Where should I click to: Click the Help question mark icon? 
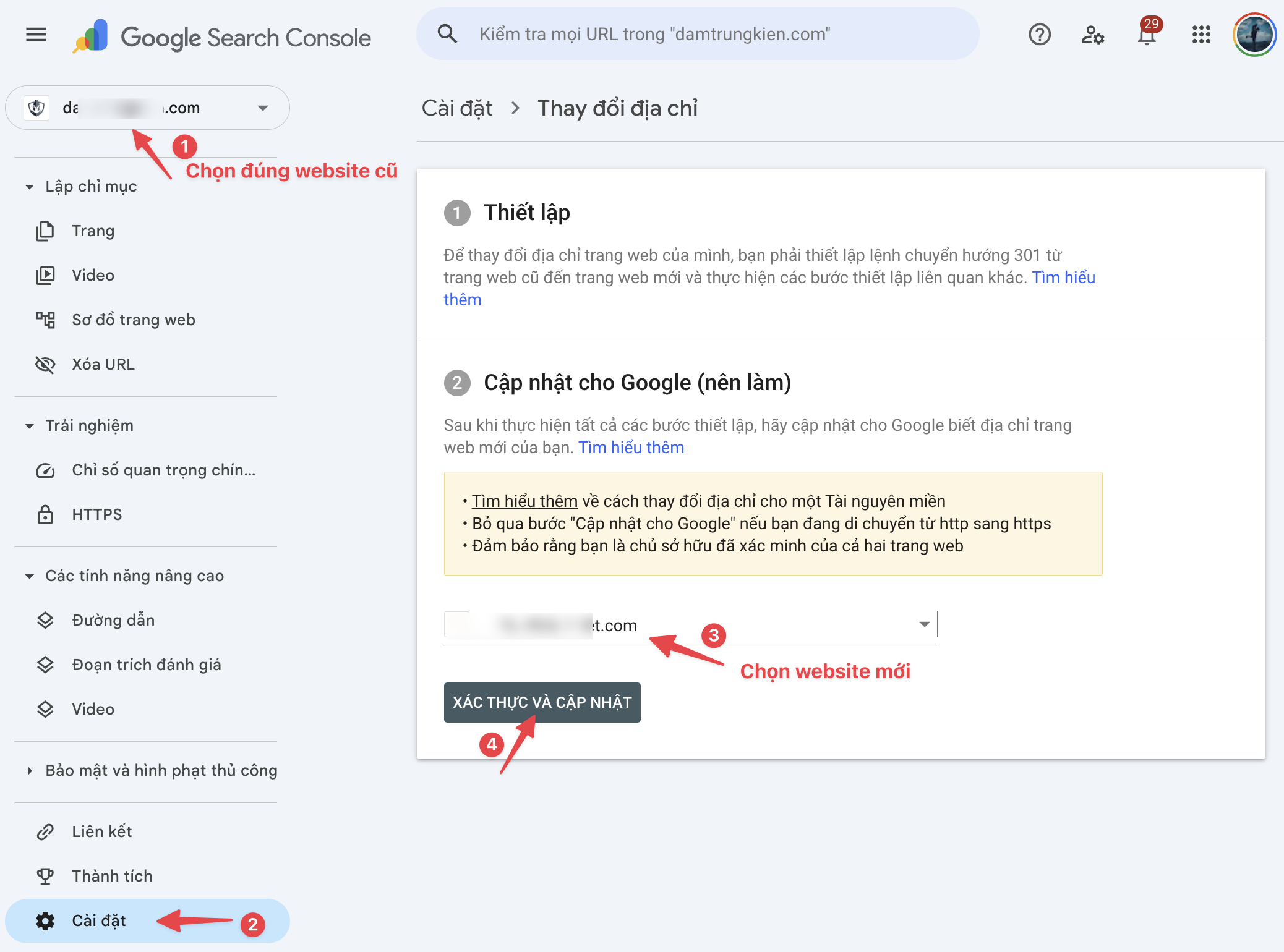tap(1040, 35)
